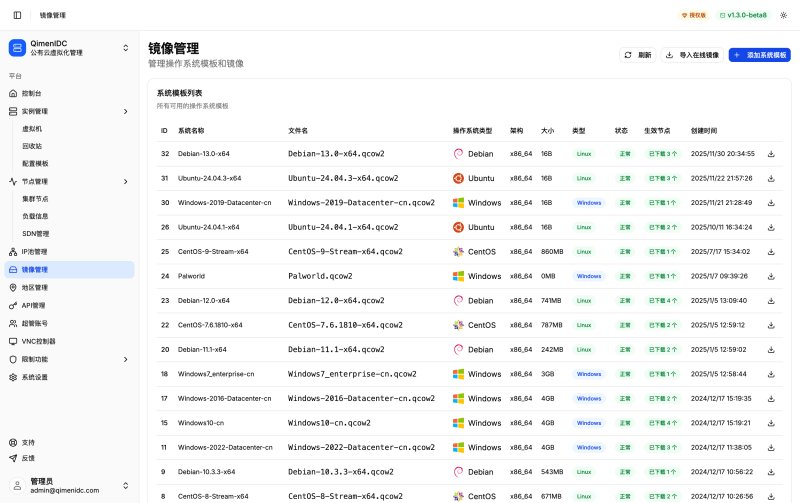Download the Palworld image
The height and width of the screenshot is (503, 800).
click(771, 276)
